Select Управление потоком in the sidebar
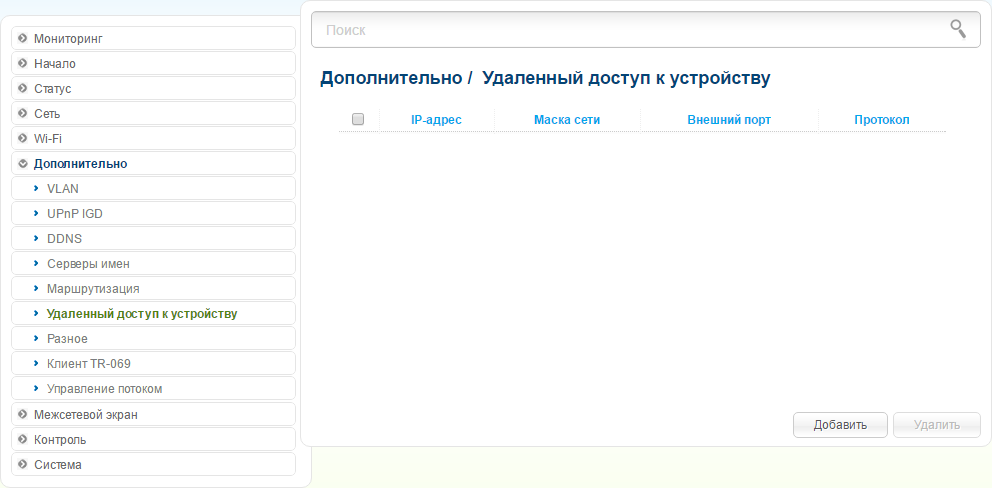The height and width of the screenshot is (488, 992). tap(104, 388)
